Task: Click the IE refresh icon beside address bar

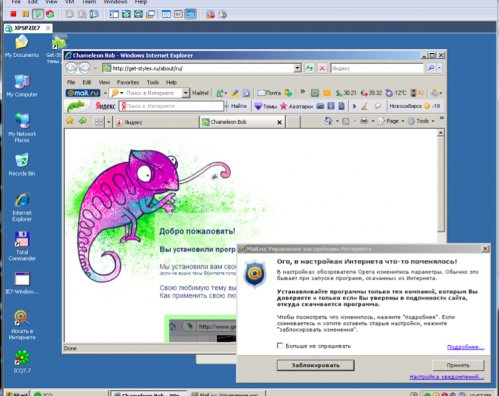Action: (310, 68)
